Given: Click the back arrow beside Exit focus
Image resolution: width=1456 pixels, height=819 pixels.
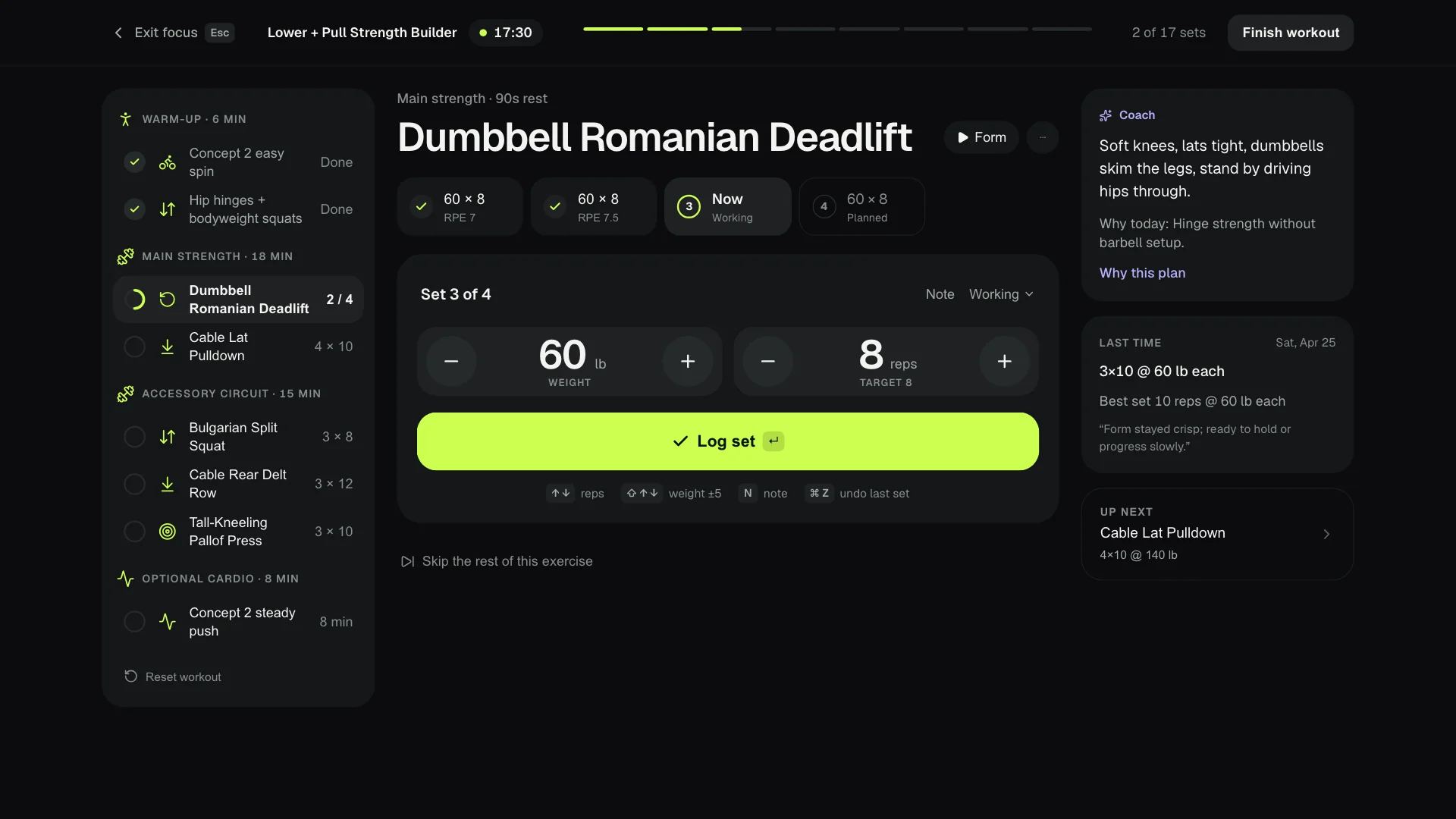Looking at the screenshot, I should pos(118,33).
